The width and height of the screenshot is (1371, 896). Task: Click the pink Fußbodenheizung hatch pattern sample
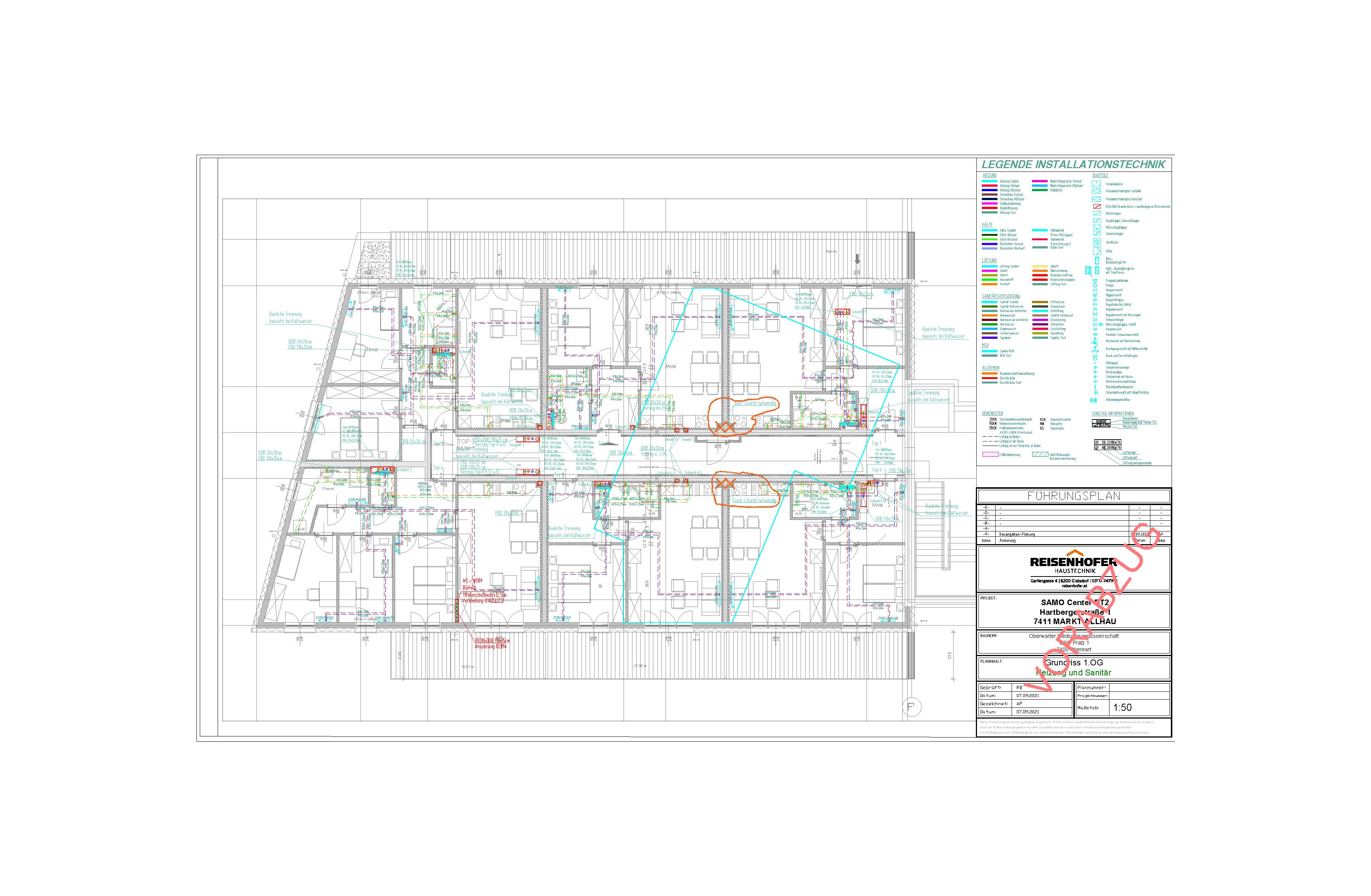pyautogui.click(x=990, y=455)
